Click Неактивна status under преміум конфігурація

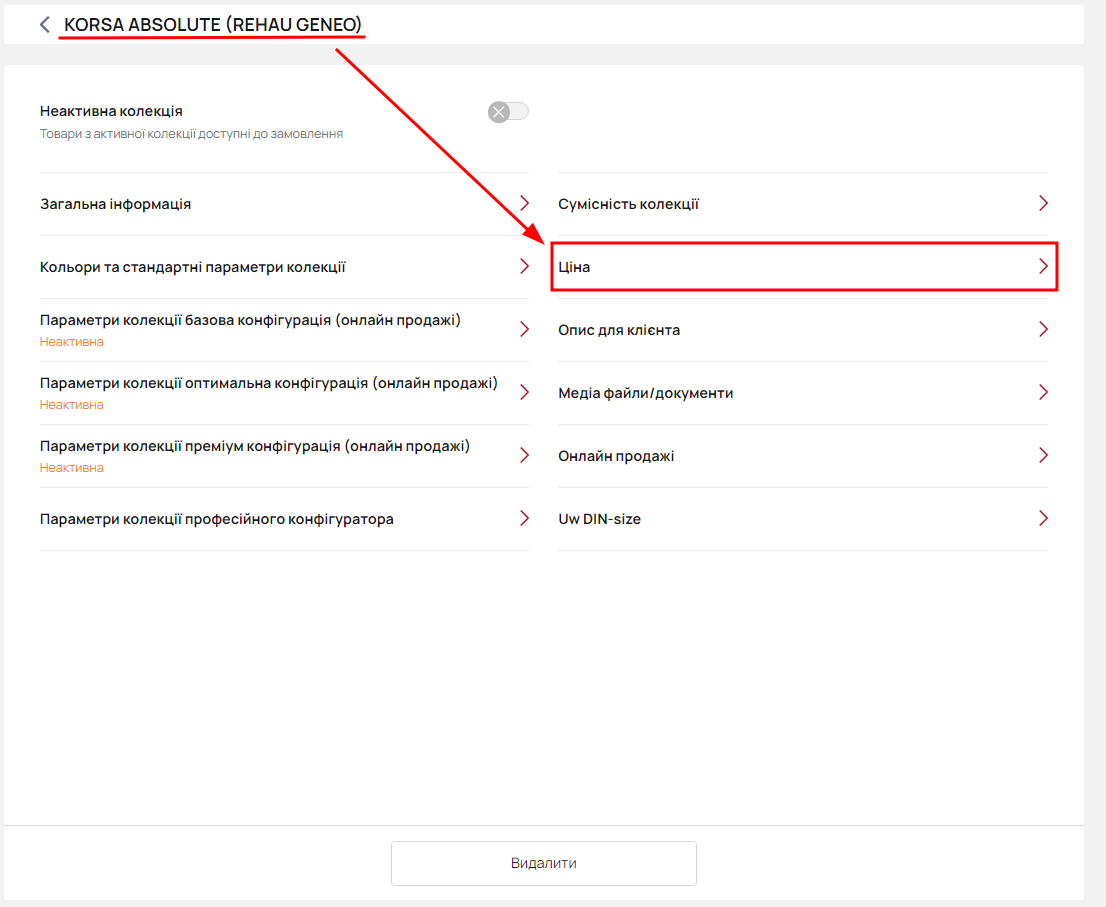(x=71, y=468)
